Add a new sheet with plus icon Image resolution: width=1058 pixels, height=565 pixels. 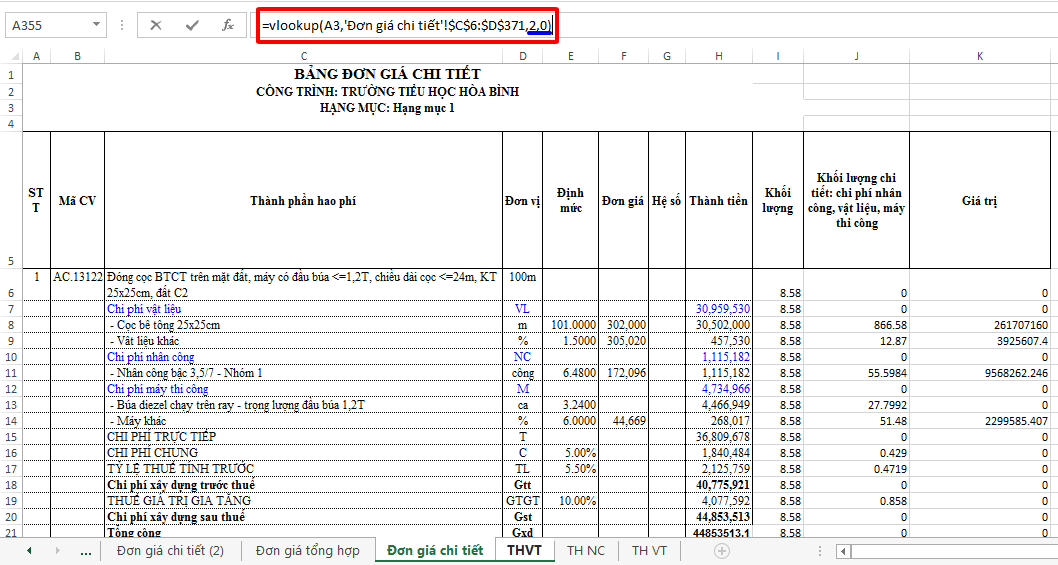[x=722, y=551]
